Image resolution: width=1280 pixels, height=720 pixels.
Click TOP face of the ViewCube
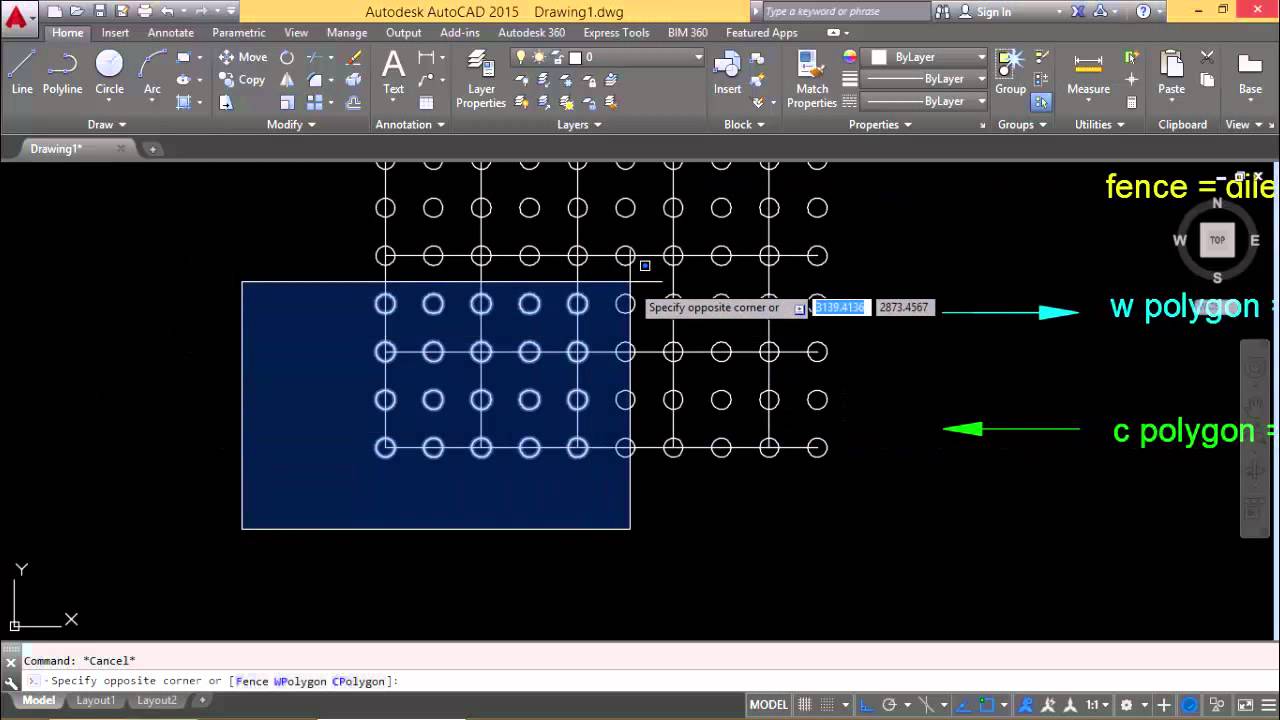point(1217,240)
